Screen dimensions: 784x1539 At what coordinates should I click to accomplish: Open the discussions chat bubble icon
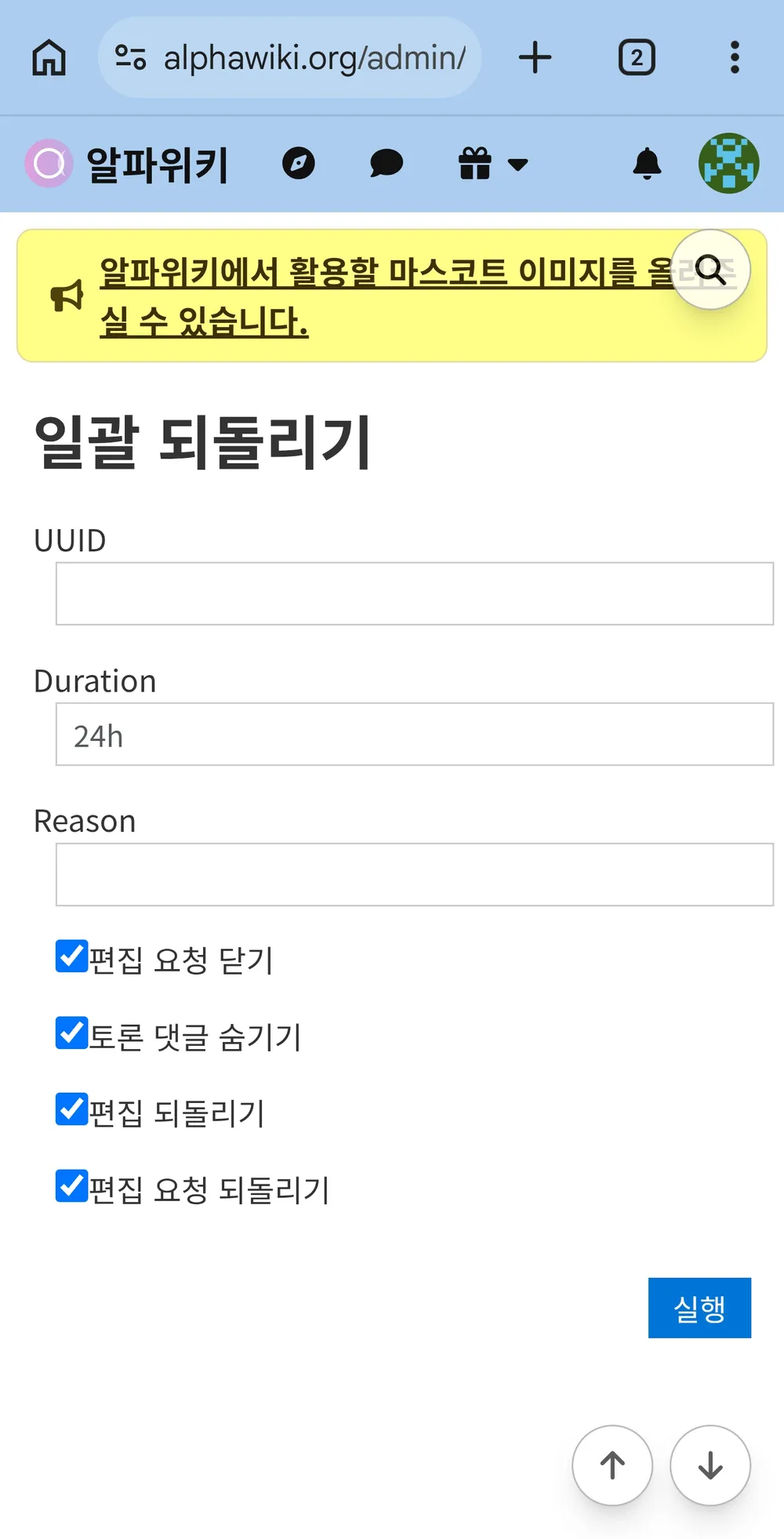tap(387, 164)
